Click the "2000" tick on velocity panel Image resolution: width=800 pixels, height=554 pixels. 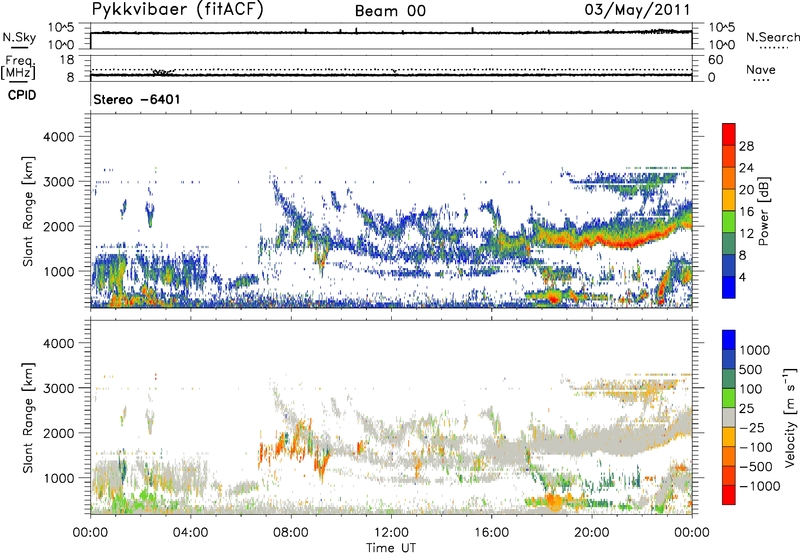(x=58, y=433)
